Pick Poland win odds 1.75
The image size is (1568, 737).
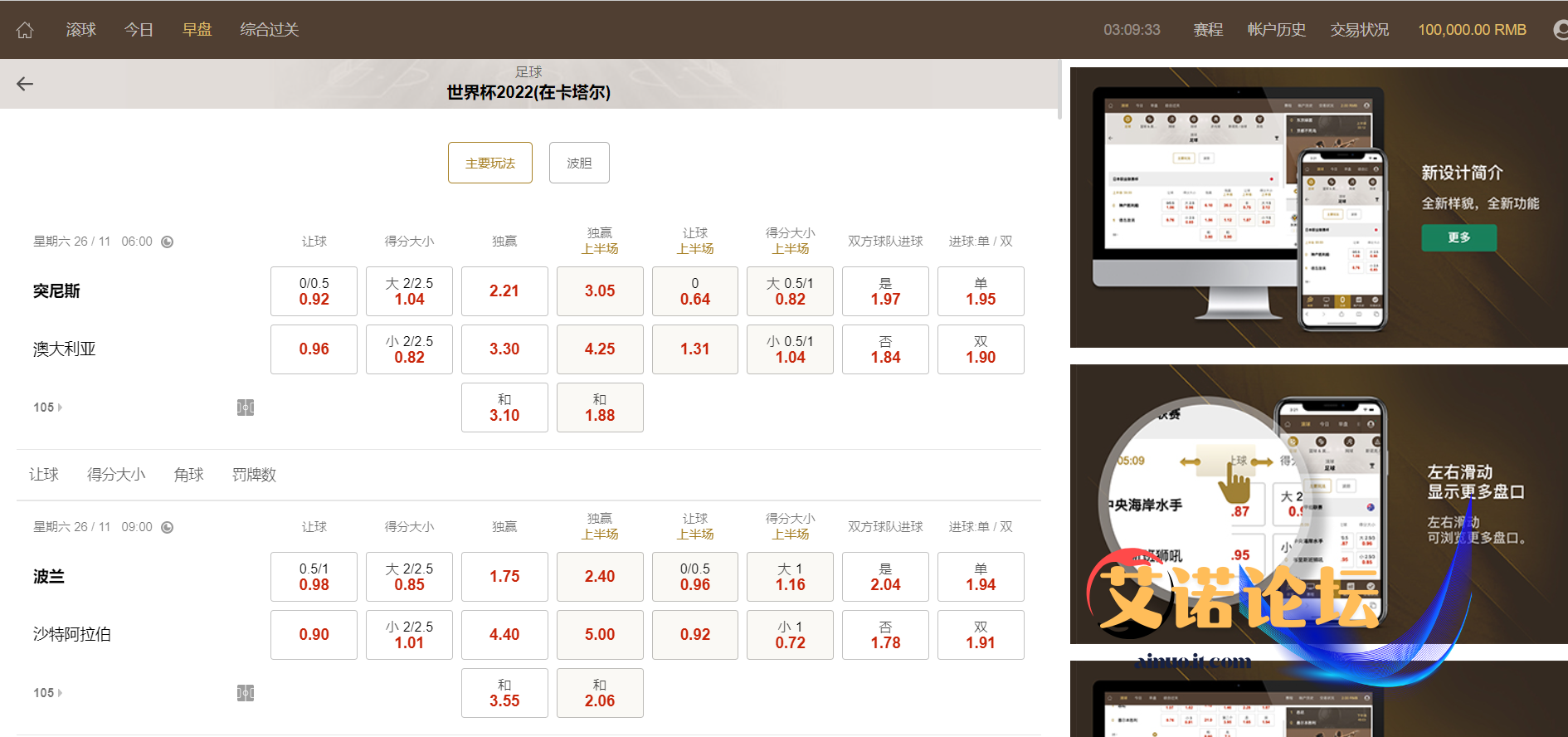tap(504, 577)
